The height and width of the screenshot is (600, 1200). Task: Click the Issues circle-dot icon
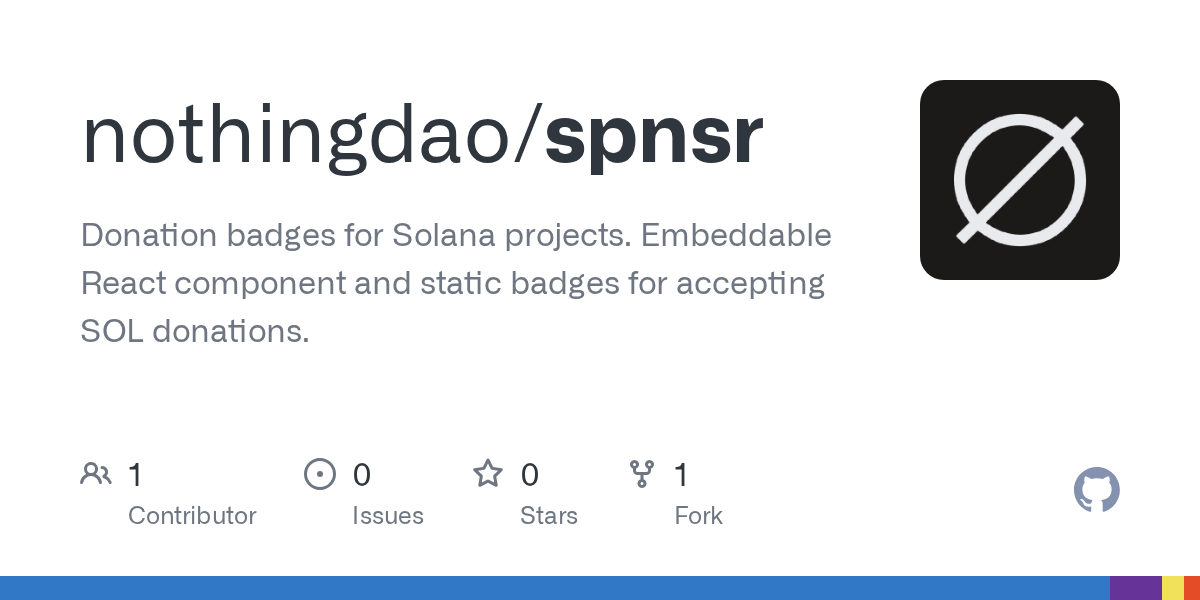click(319, 474)
